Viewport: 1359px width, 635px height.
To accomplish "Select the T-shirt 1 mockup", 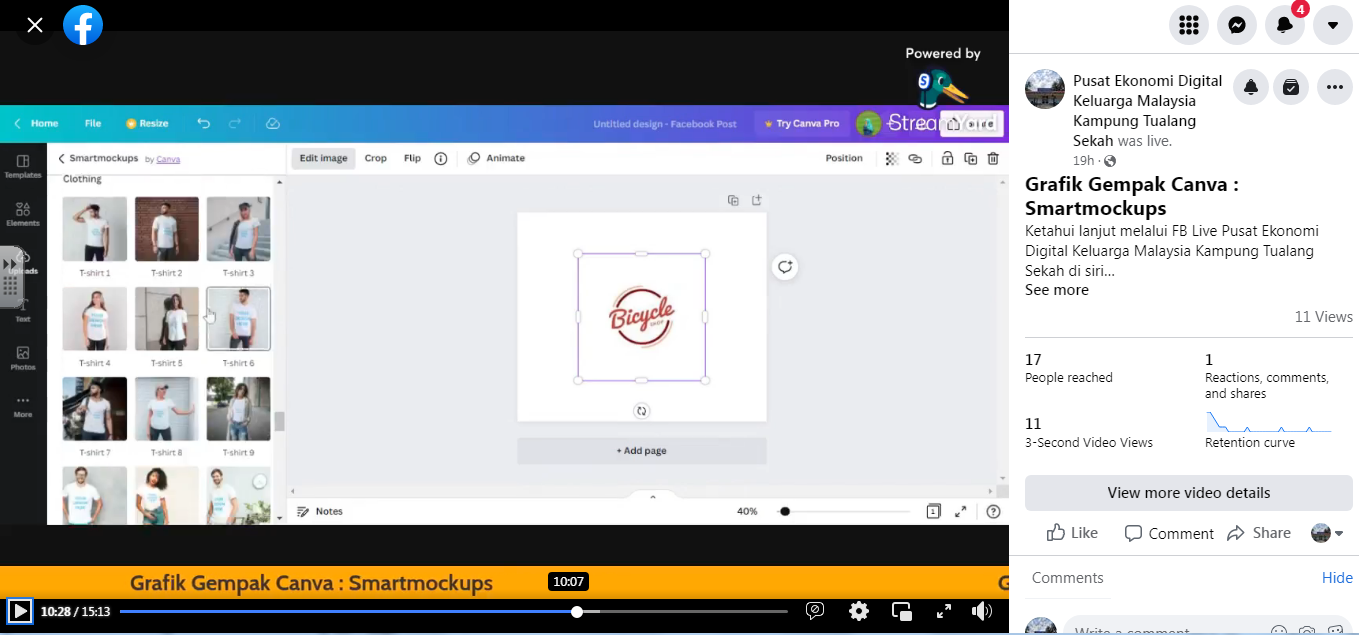I will [x=95, y=229].
